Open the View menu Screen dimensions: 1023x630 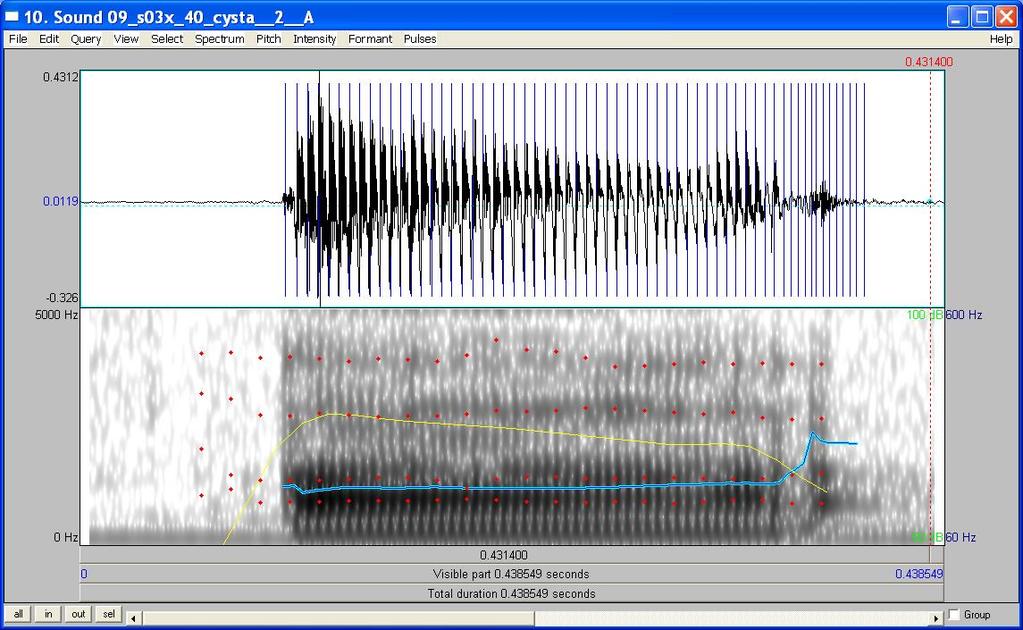coord(126,39)
